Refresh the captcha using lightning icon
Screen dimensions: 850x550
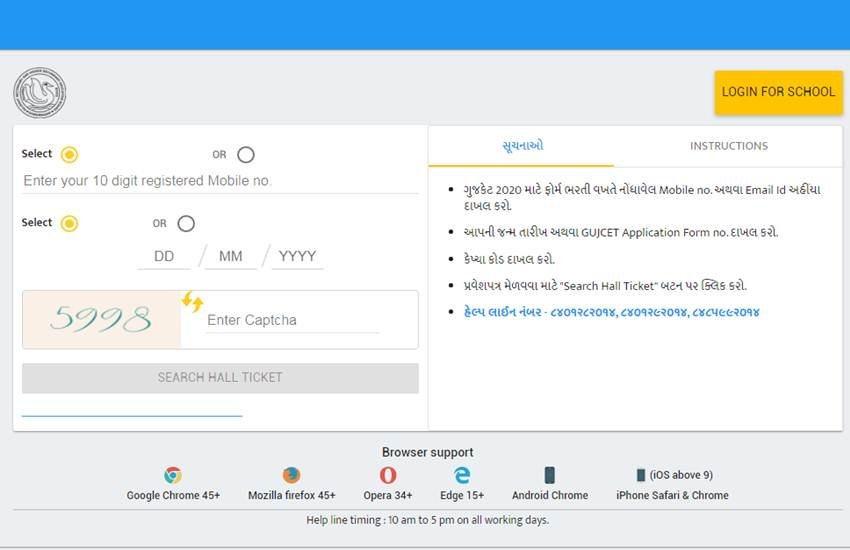(192, 301)
